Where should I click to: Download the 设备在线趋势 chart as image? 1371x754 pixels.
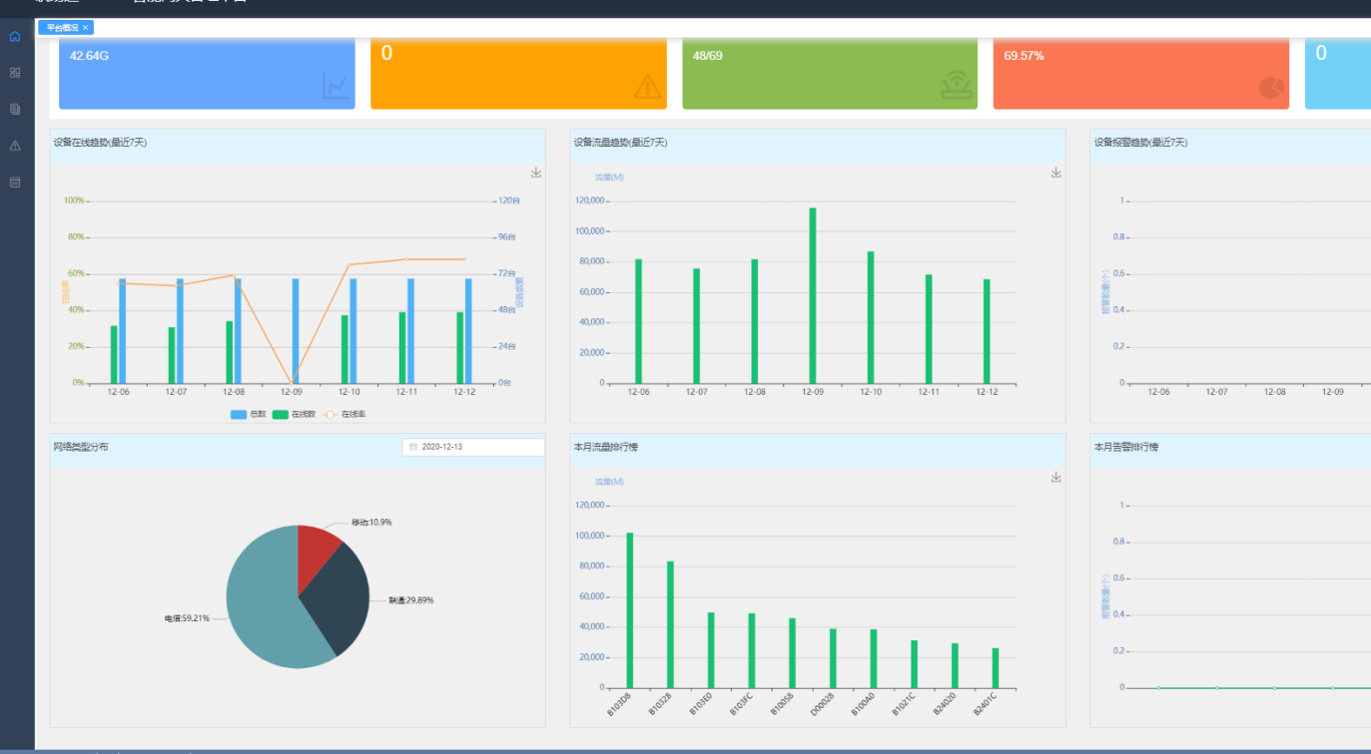[536, 173]
